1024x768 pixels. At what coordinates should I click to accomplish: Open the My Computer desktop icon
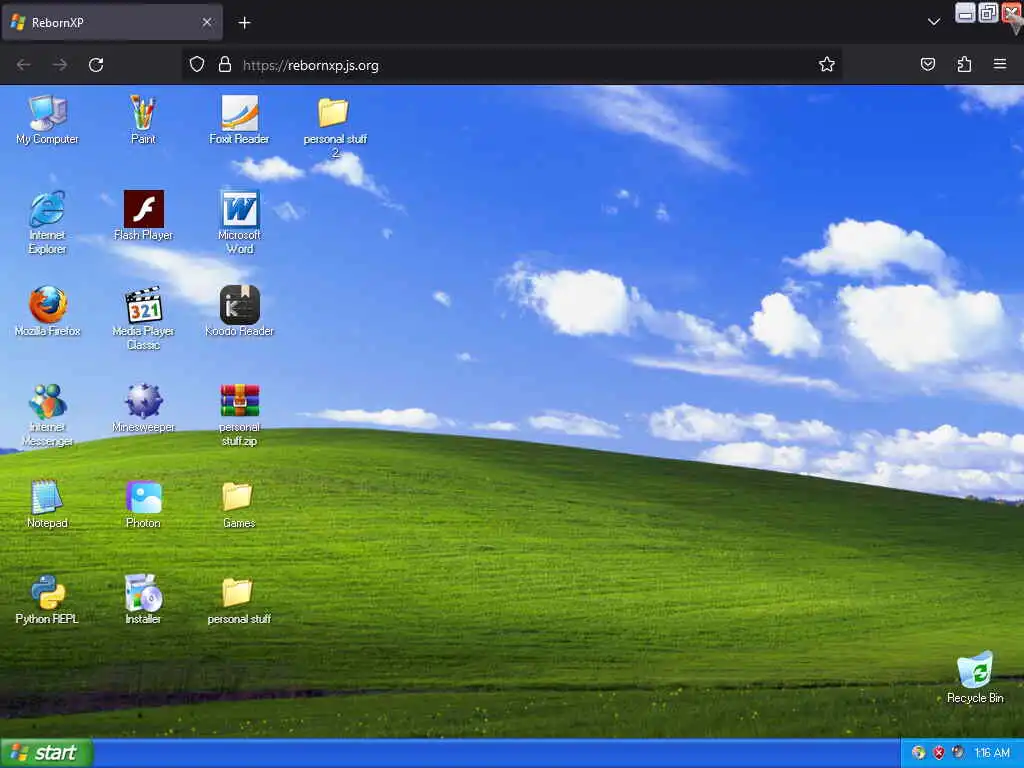point(47,120)
